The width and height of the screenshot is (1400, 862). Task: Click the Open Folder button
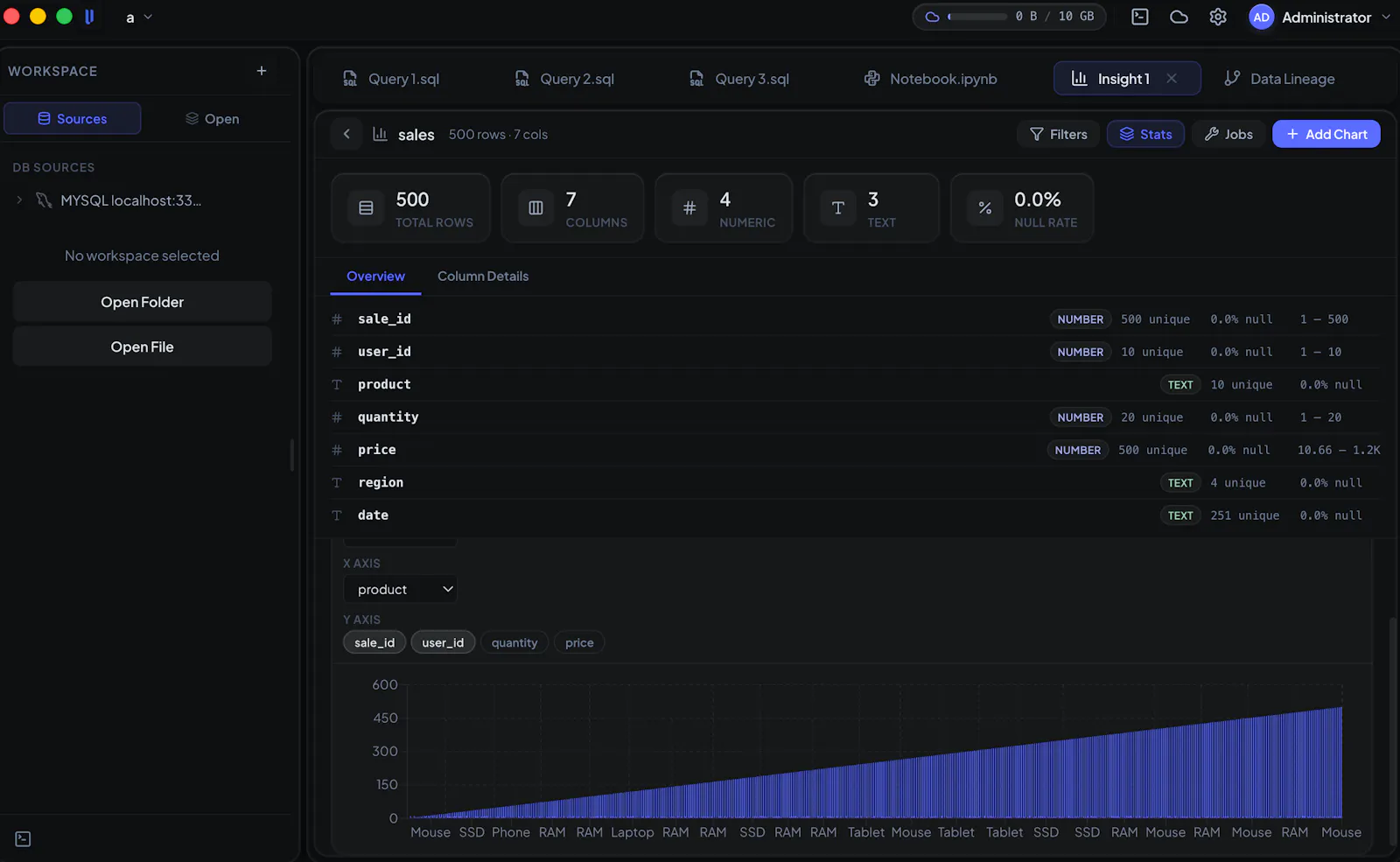[x=142, y=302]
